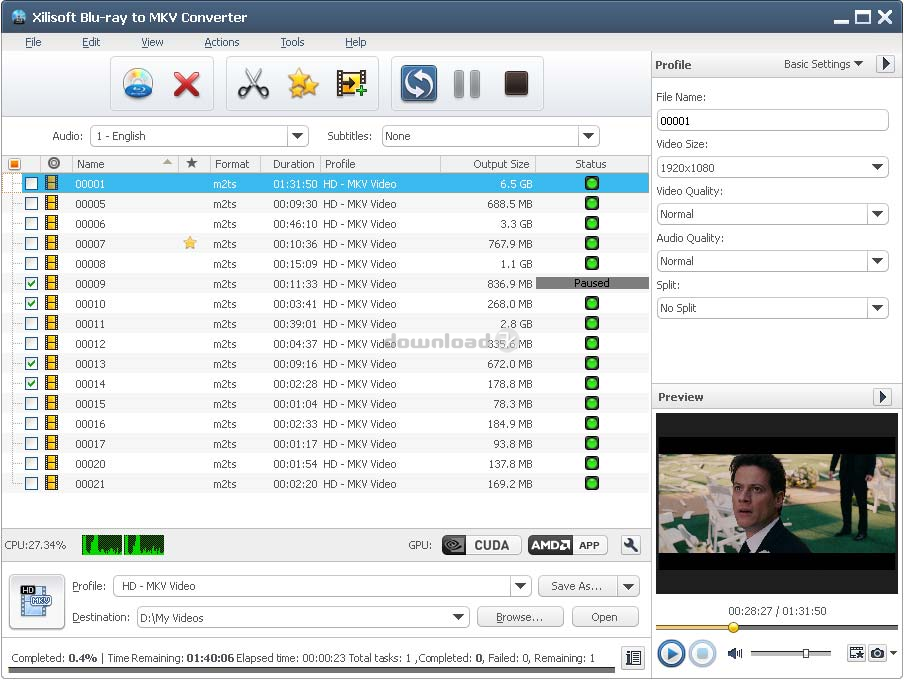904x680 pixels.
Task: Click the green status light of 00021
Action: [592, 483]
